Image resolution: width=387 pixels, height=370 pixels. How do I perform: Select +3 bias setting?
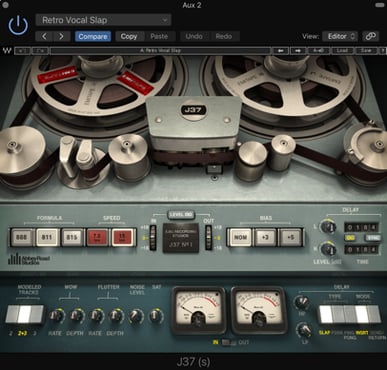pyautogui.click(x=265, y=237)
